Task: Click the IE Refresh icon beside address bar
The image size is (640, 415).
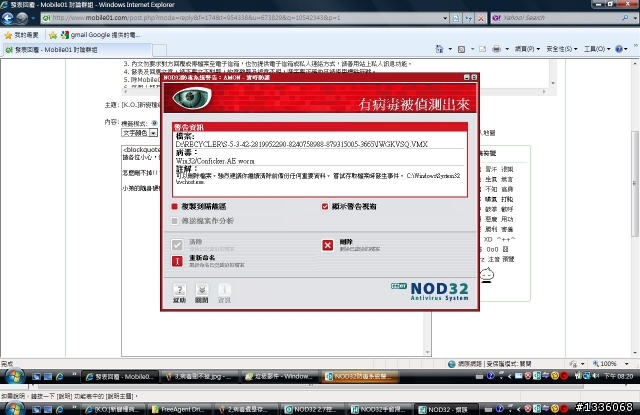Action: pyautogui.click(x=469, y=18)
